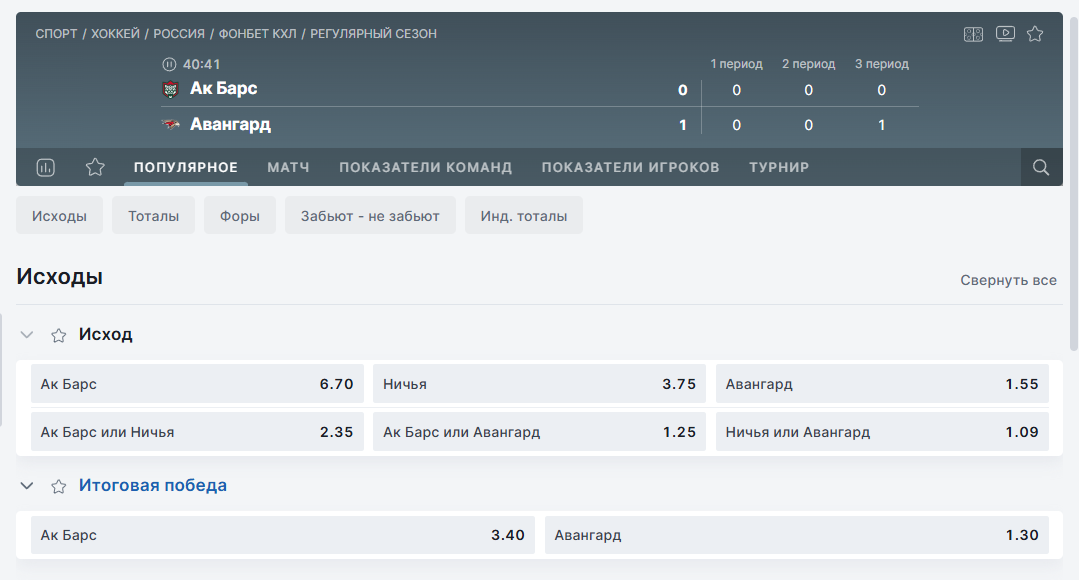Screen dimensions: 1079x580
Task: Open the ПОКАЗАТЕЛИ ИГРОКОВ tab
Action: pyautogui.click(x=630, y=168)
